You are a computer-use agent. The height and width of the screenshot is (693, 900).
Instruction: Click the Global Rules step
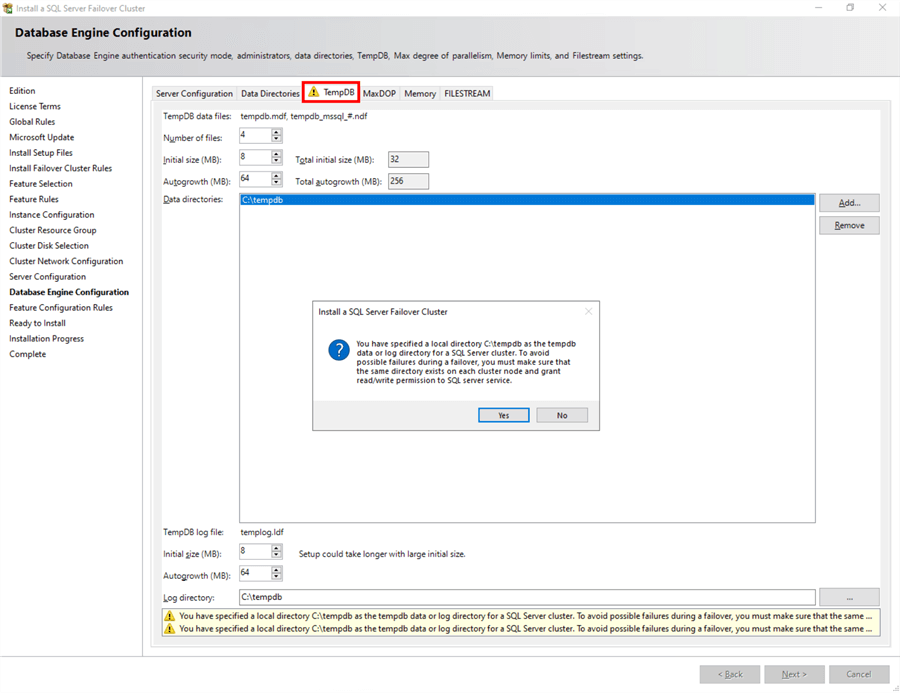click(x=32, y=122)
